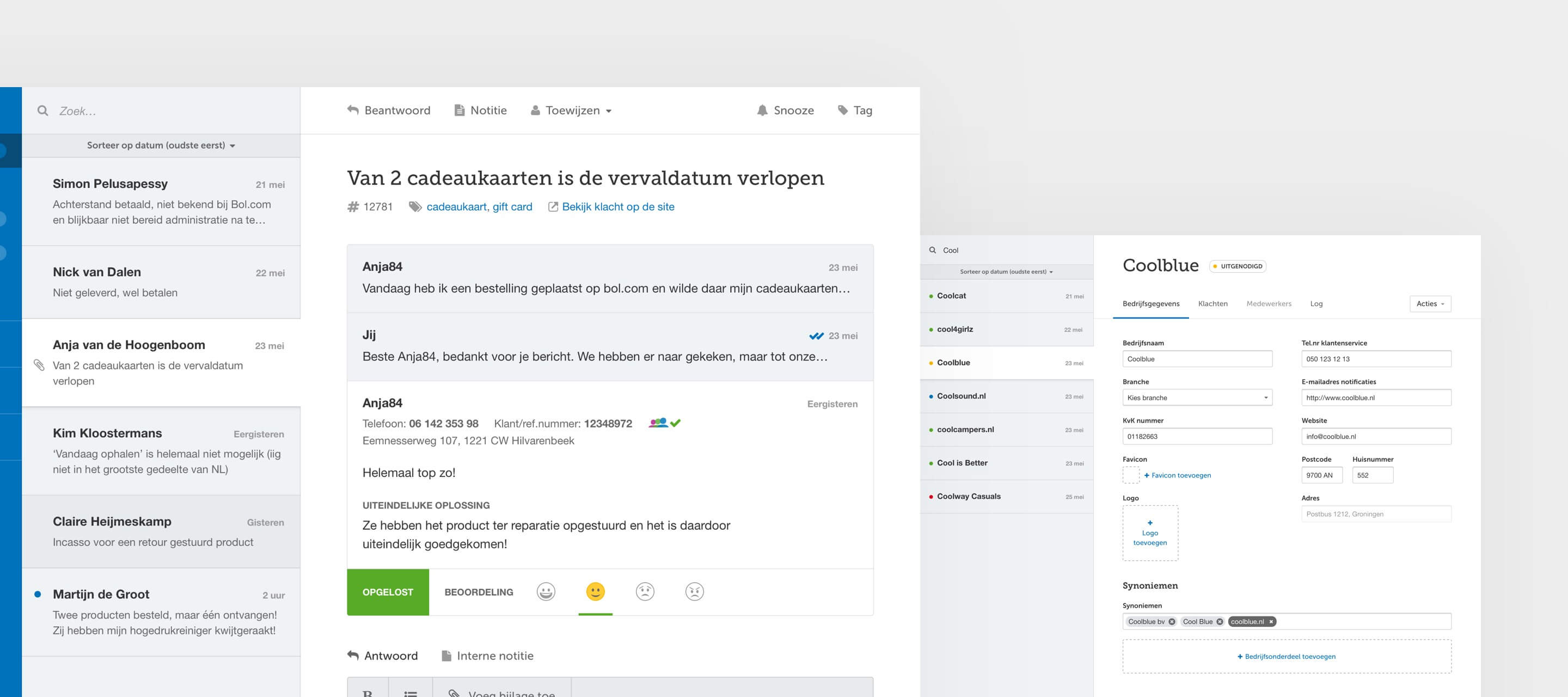Open the Acties dropdown button
Viewport: 1568px width, 697px height.
click(1430, 304)
